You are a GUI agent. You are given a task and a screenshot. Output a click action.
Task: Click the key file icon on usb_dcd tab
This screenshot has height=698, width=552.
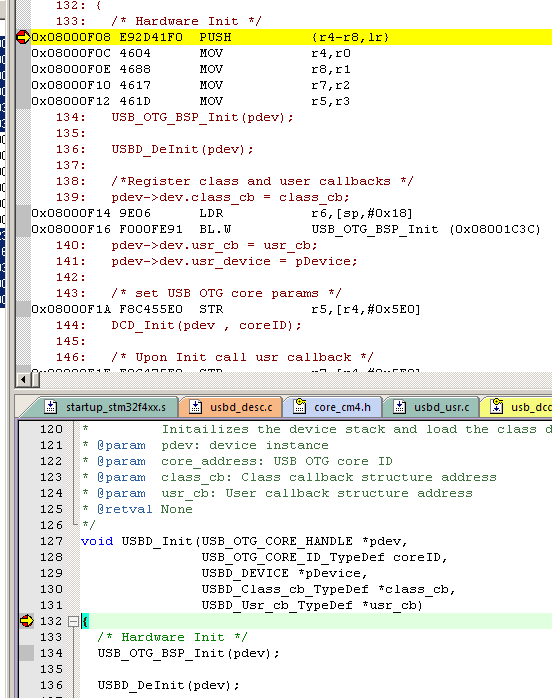pos(496,406)
